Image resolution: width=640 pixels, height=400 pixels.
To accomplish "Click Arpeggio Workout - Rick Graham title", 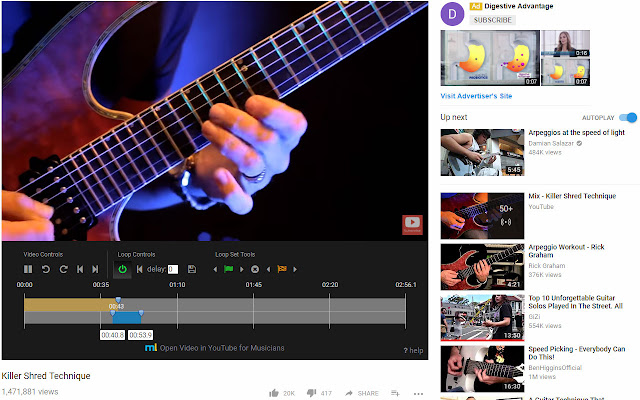I will (566, 251).
